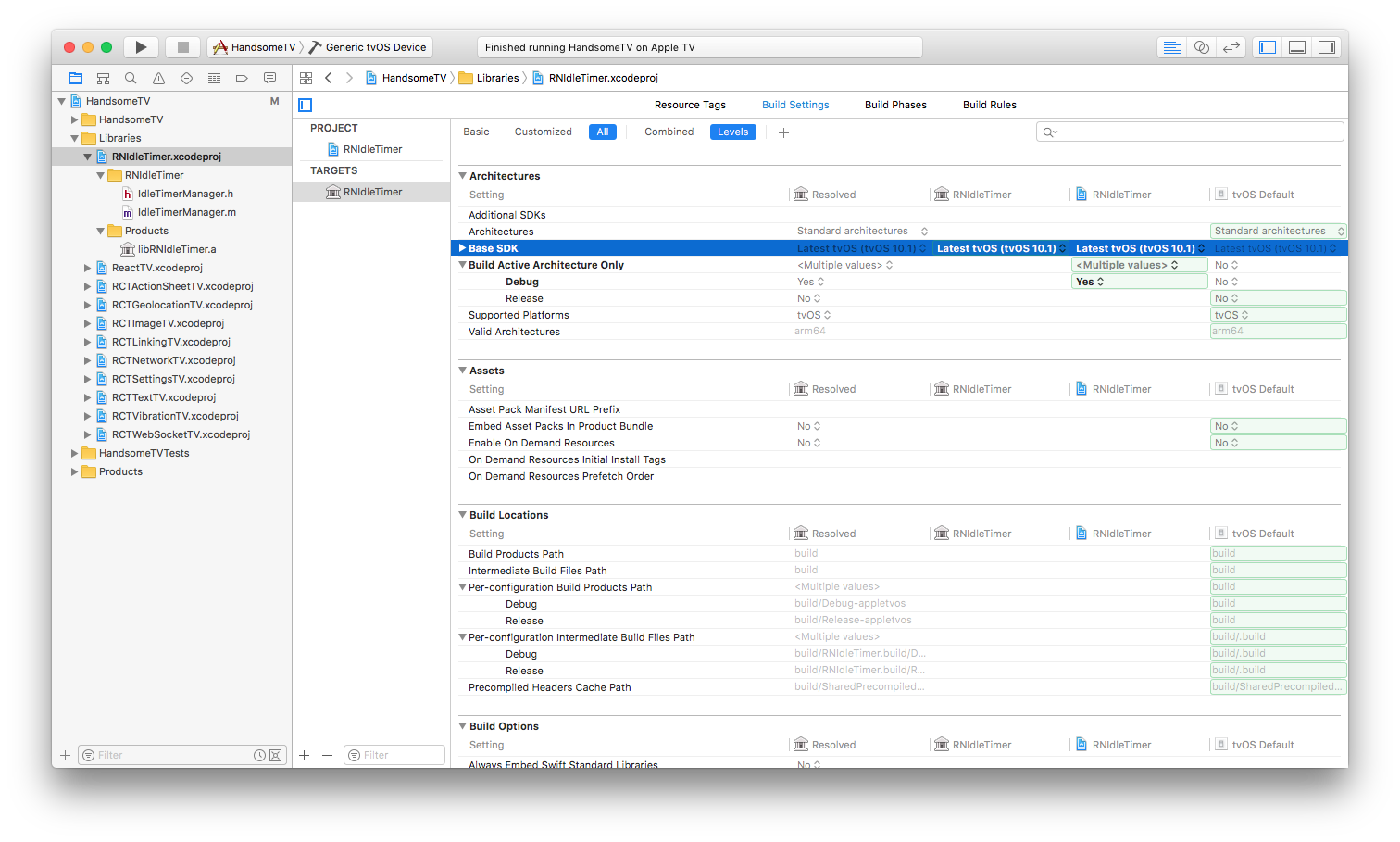
Task: Collapse the Build Locations section
Action: [462, 515]
